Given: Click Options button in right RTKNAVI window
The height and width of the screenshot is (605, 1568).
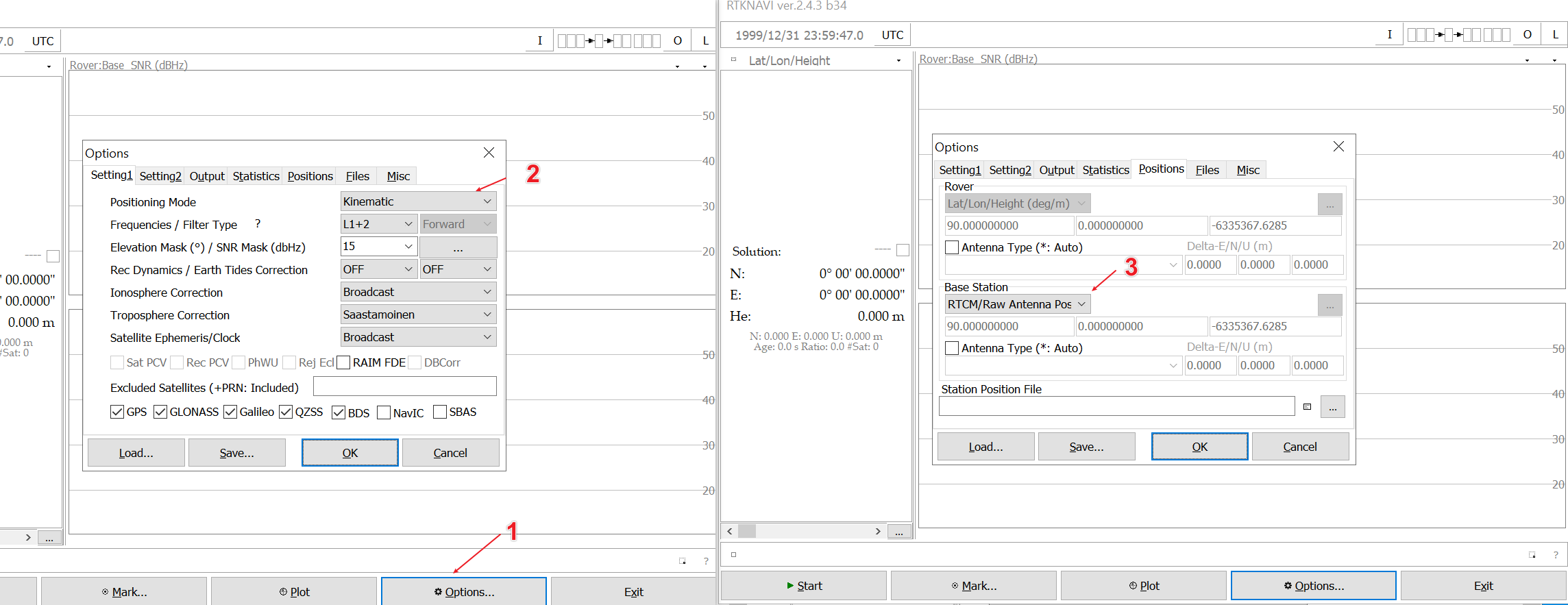Looking at the screenshot, I should 1314,585.
